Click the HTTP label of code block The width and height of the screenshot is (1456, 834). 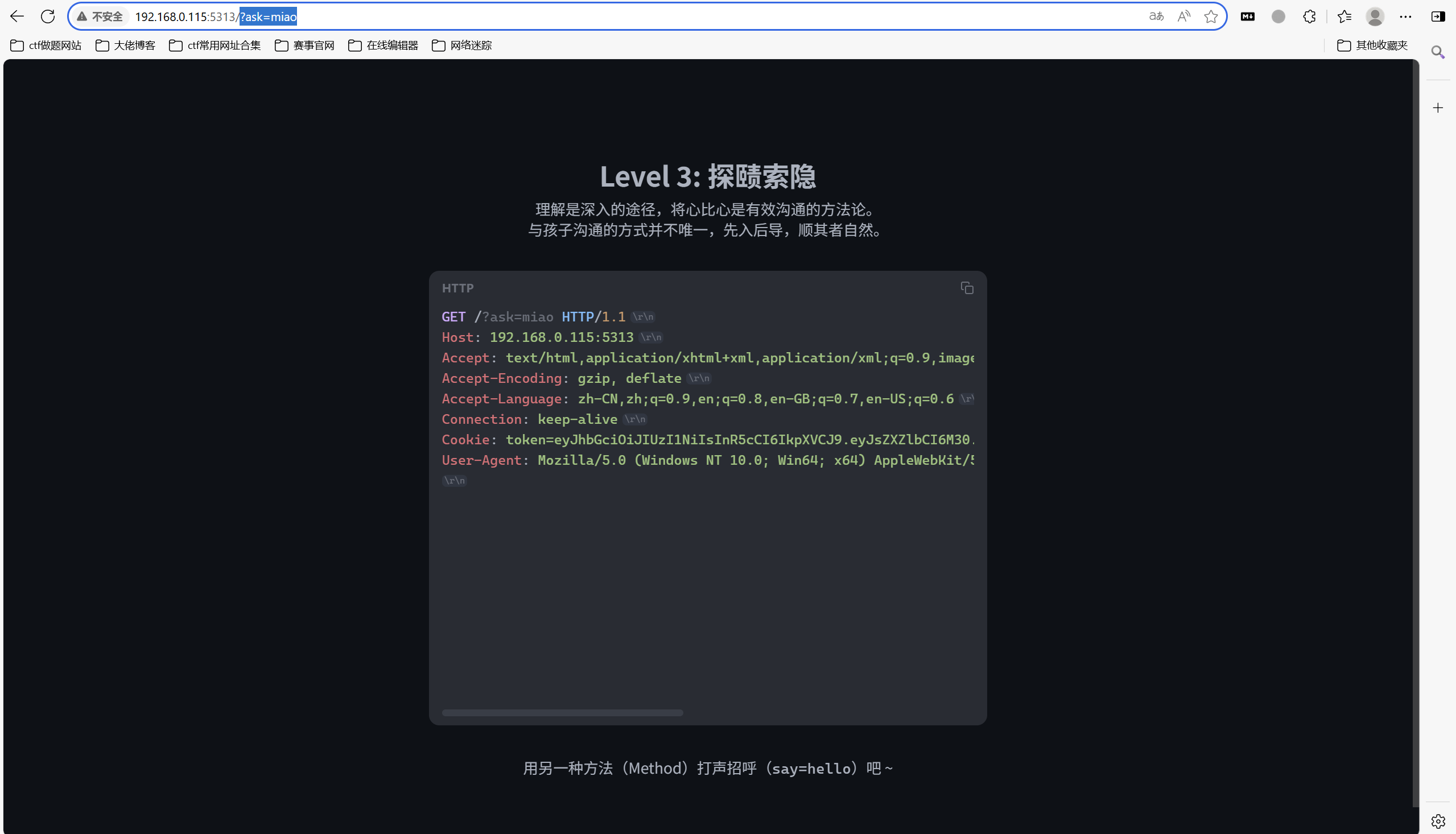(x=457, y=288)
